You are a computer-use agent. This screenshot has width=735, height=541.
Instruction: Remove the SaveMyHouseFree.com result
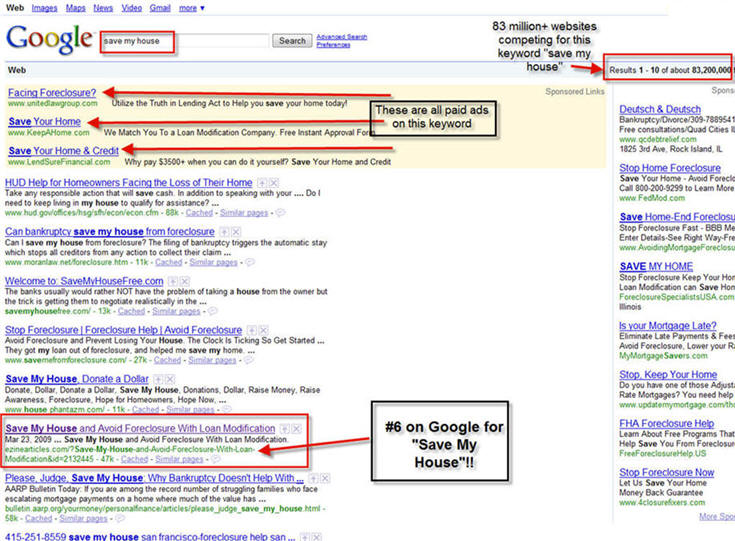tap(185, 281)
